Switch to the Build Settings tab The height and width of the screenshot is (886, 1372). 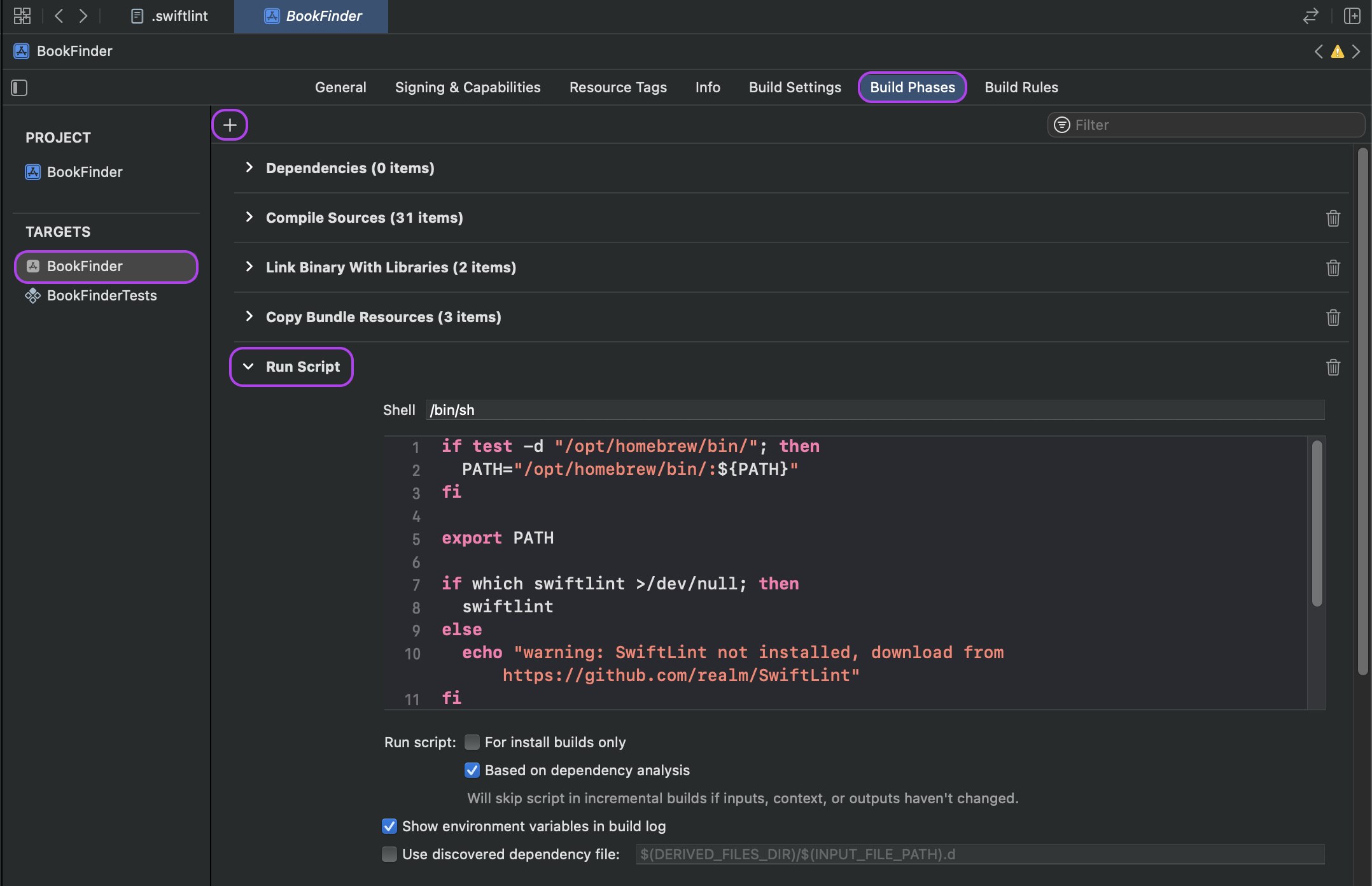[795, 87]
